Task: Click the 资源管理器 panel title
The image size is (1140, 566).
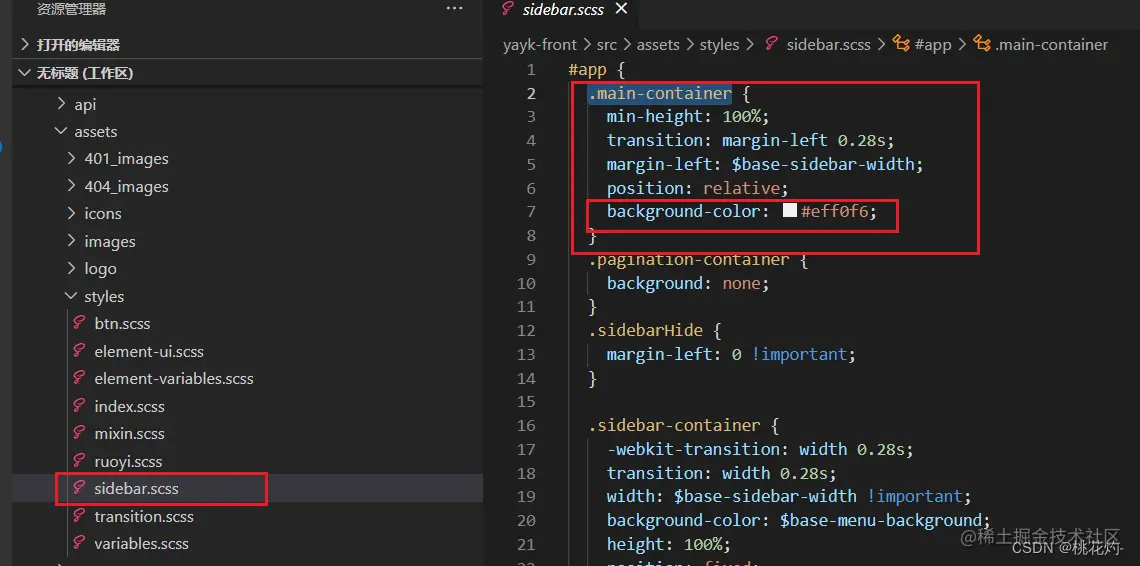Action: pyautogui.click(x=71, y=9)
